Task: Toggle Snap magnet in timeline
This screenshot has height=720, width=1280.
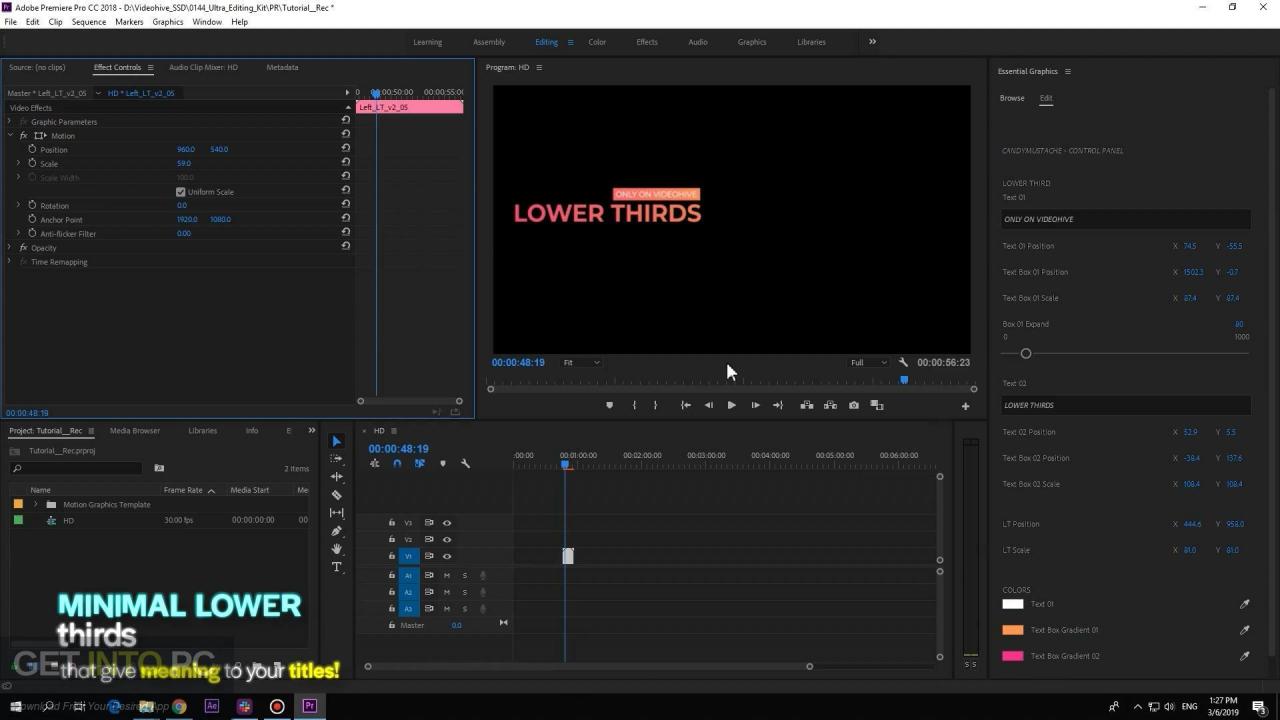Action: point(397,463)
